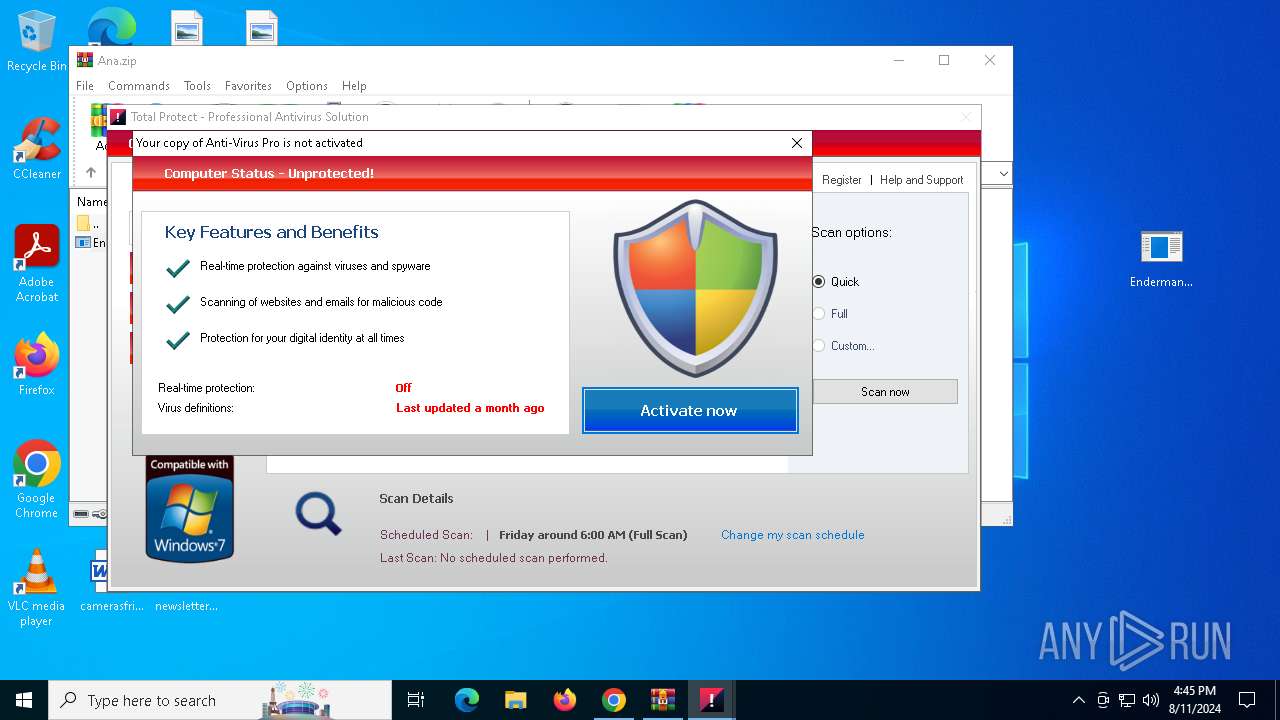
Task: Open Help menu in WinRAR window
Action: tap(354, 86)
